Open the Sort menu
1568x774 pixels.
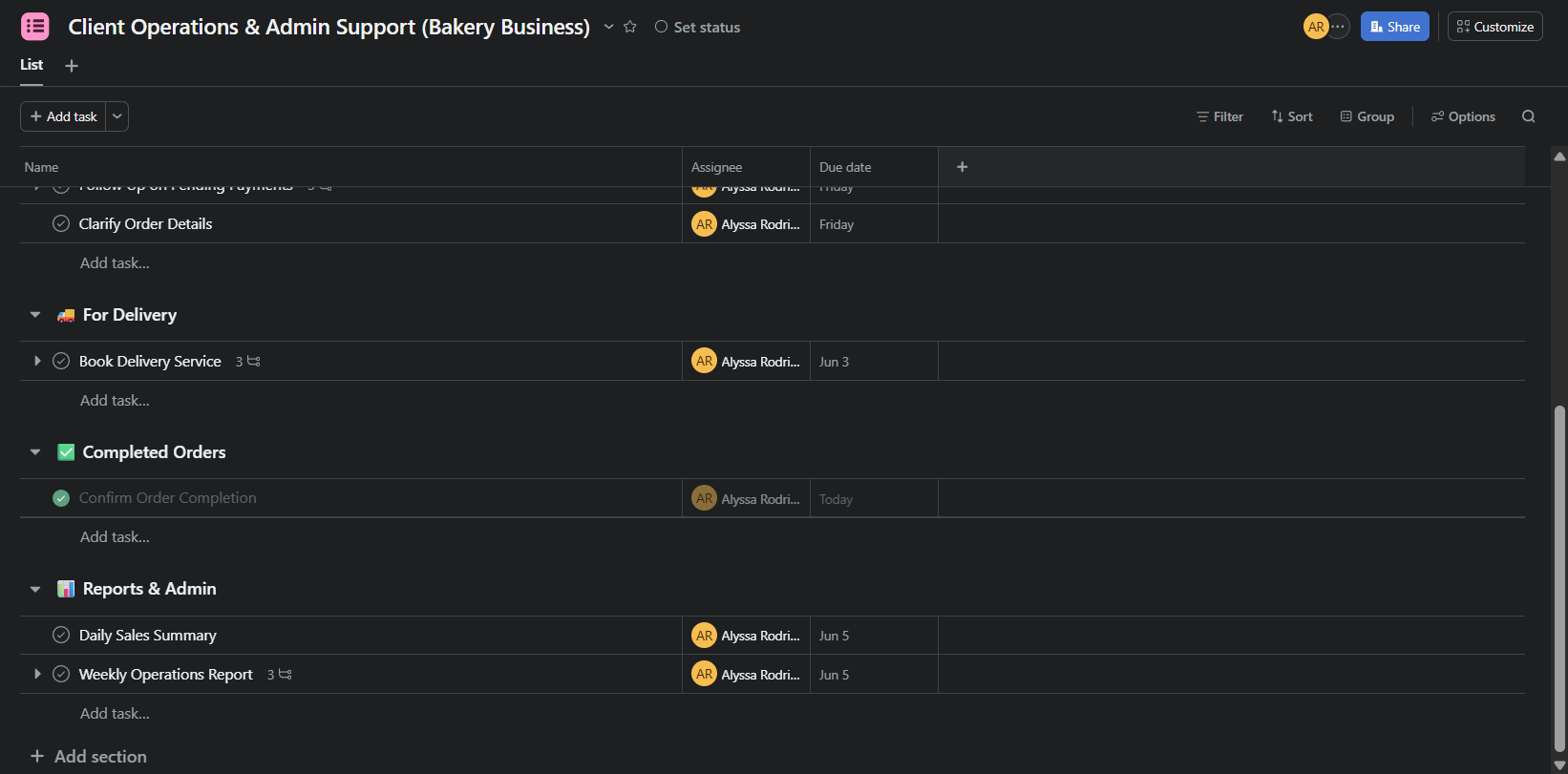[x=1292, y=116]
